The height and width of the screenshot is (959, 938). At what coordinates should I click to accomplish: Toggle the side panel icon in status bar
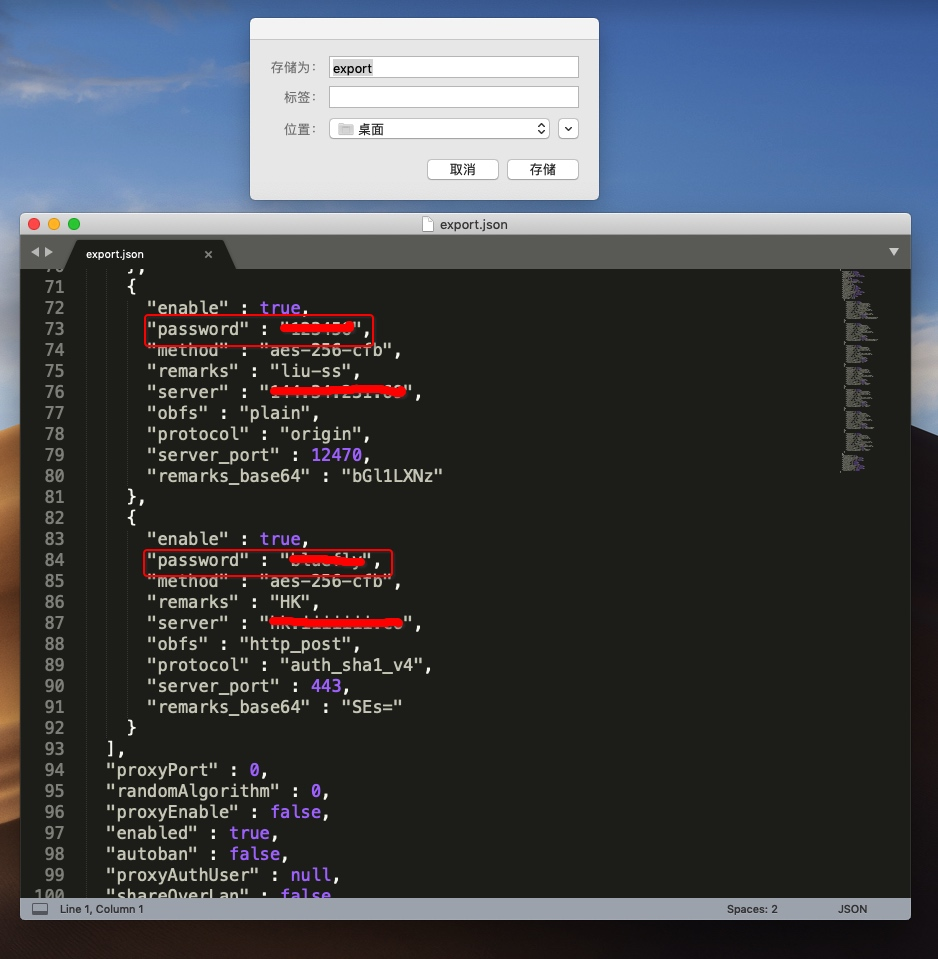pyautogui.click(x=40, y=909)
